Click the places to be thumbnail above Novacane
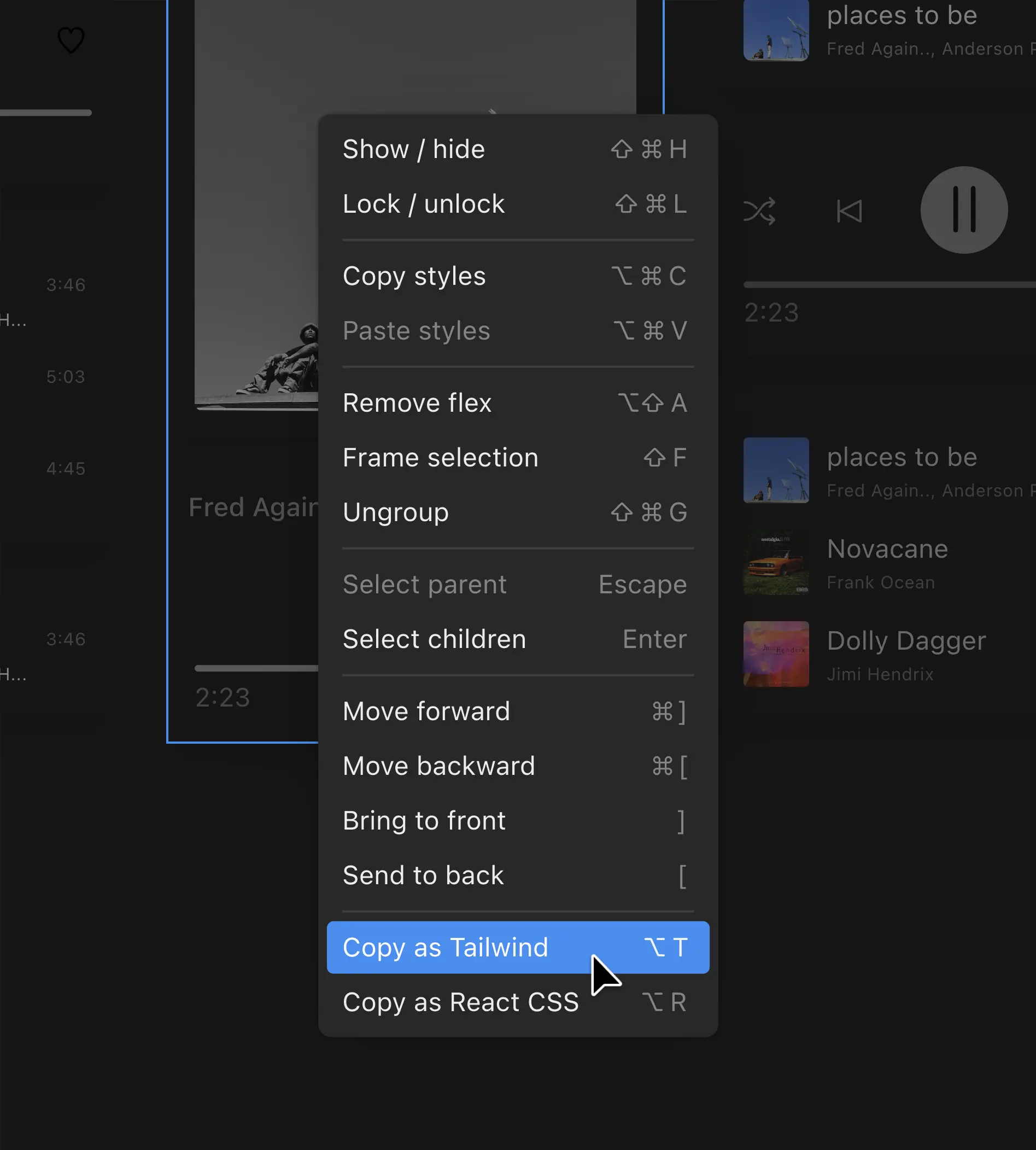Screen dimensions: 1036x1150 coord(776,470)
